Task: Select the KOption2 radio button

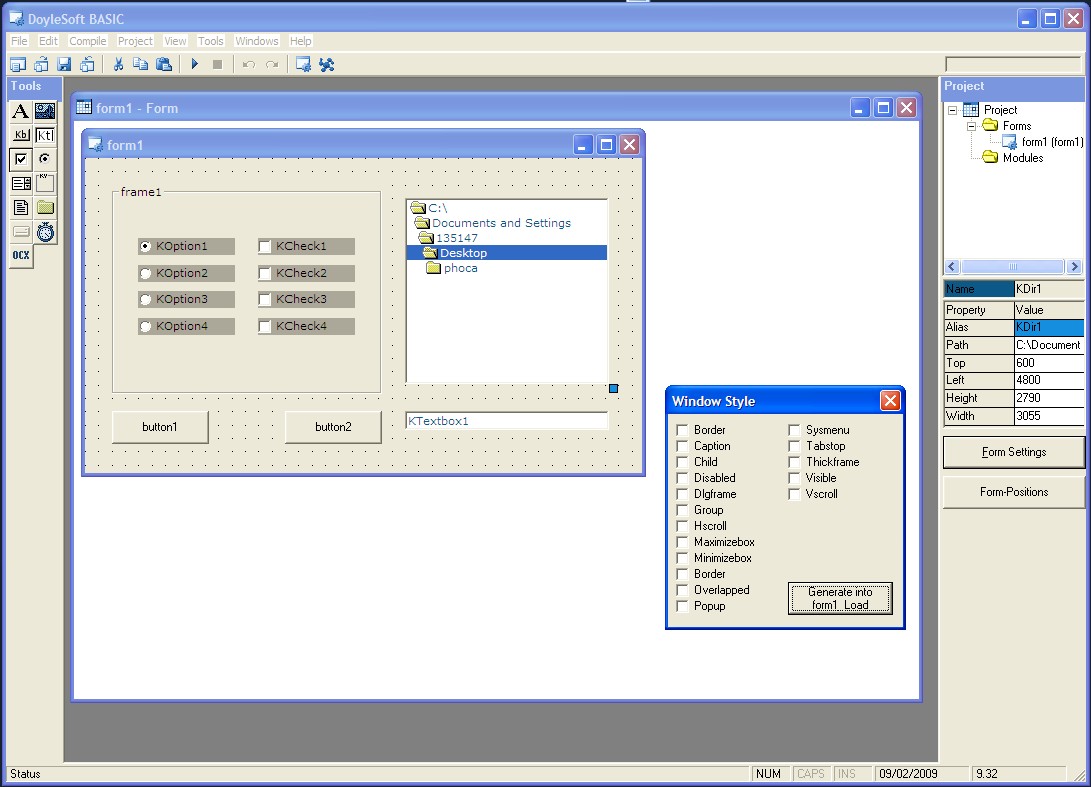Action: coord(145,273)
